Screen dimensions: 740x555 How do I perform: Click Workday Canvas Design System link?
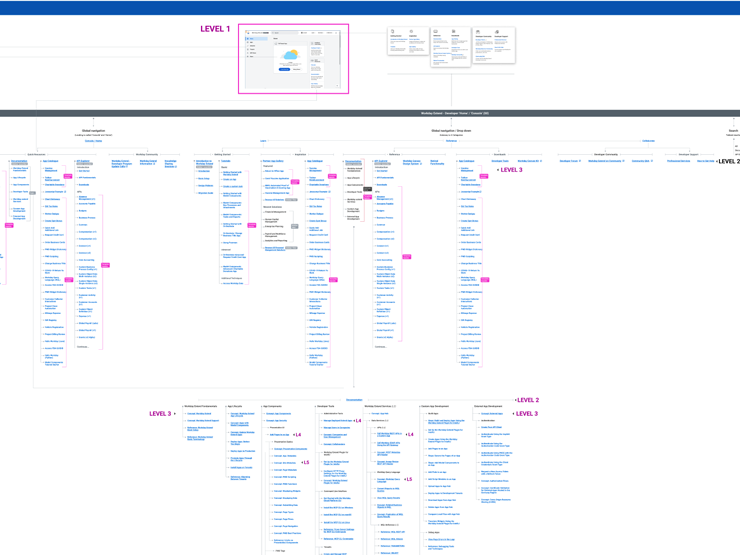point(412,162)
